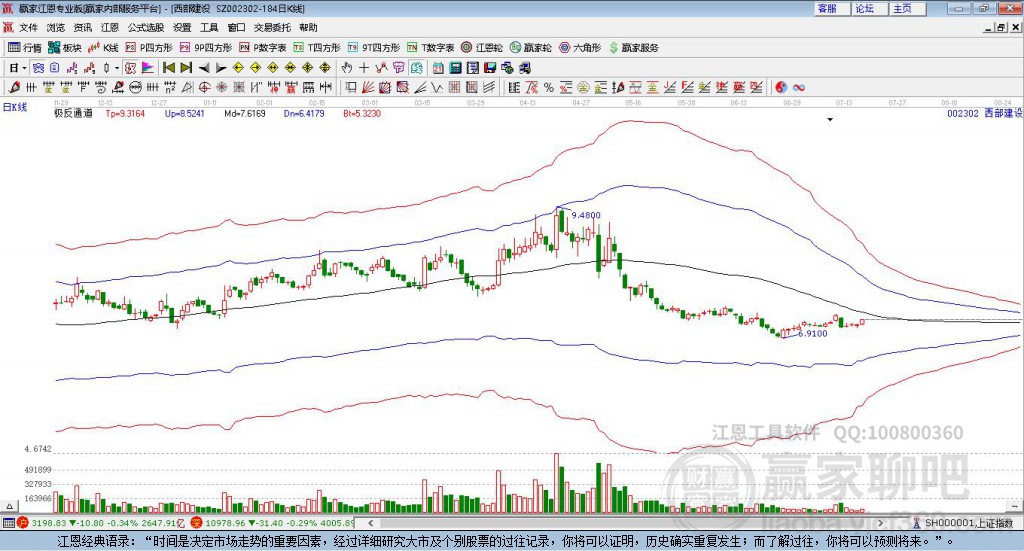Open the 帮助 menu
This screenshot has width=1024, height=551.
308,27
